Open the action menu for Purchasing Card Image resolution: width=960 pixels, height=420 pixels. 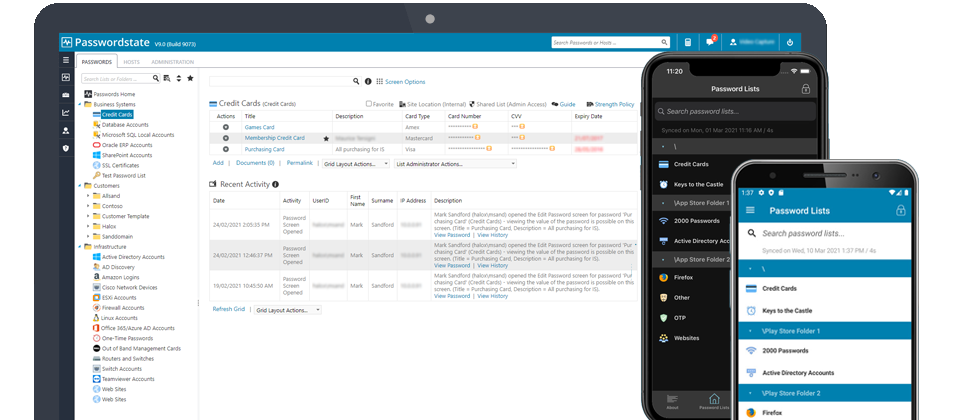(x=226, y=149)
